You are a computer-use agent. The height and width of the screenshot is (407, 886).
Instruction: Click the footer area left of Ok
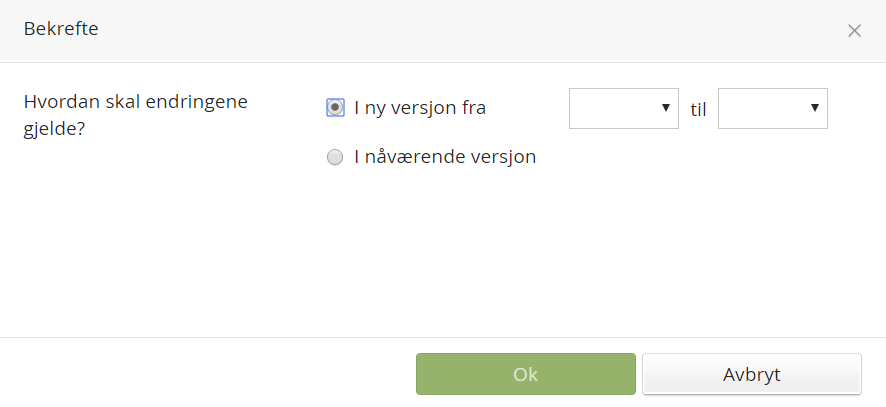[200, 373]
